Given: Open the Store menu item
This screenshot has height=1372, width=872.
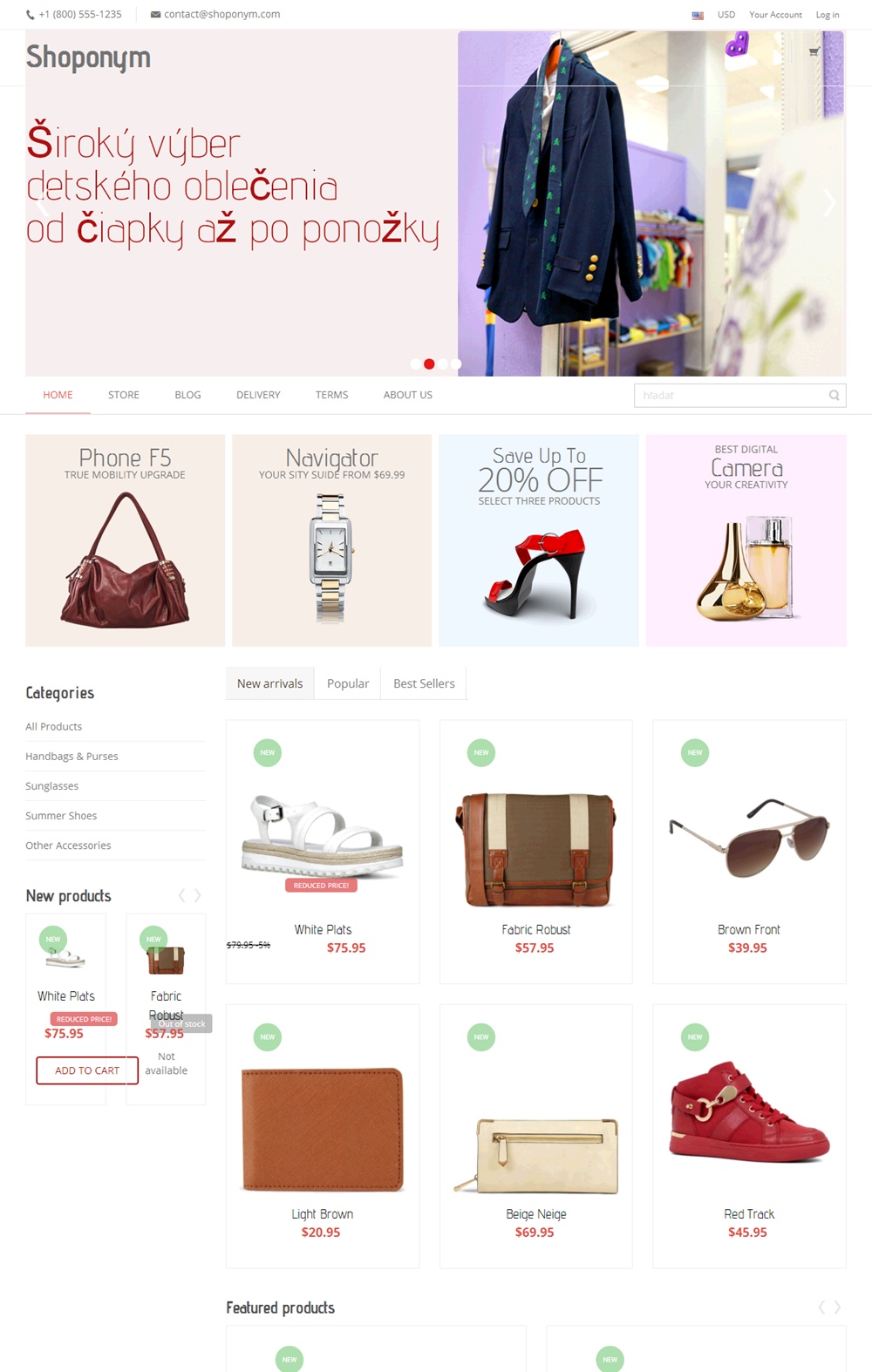Looking at the screenshot, I should [x=124, y=395].
